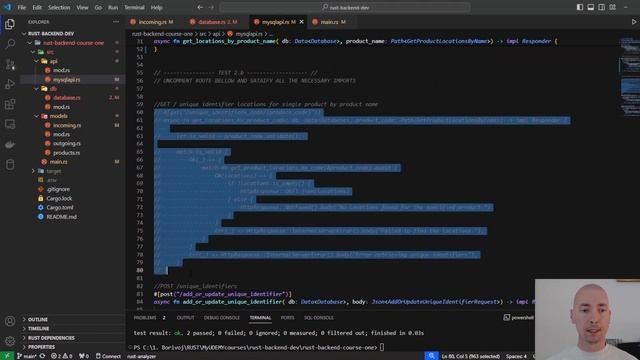Open the Extensions view
Viewport: 640px width, 360px height.
10,104
